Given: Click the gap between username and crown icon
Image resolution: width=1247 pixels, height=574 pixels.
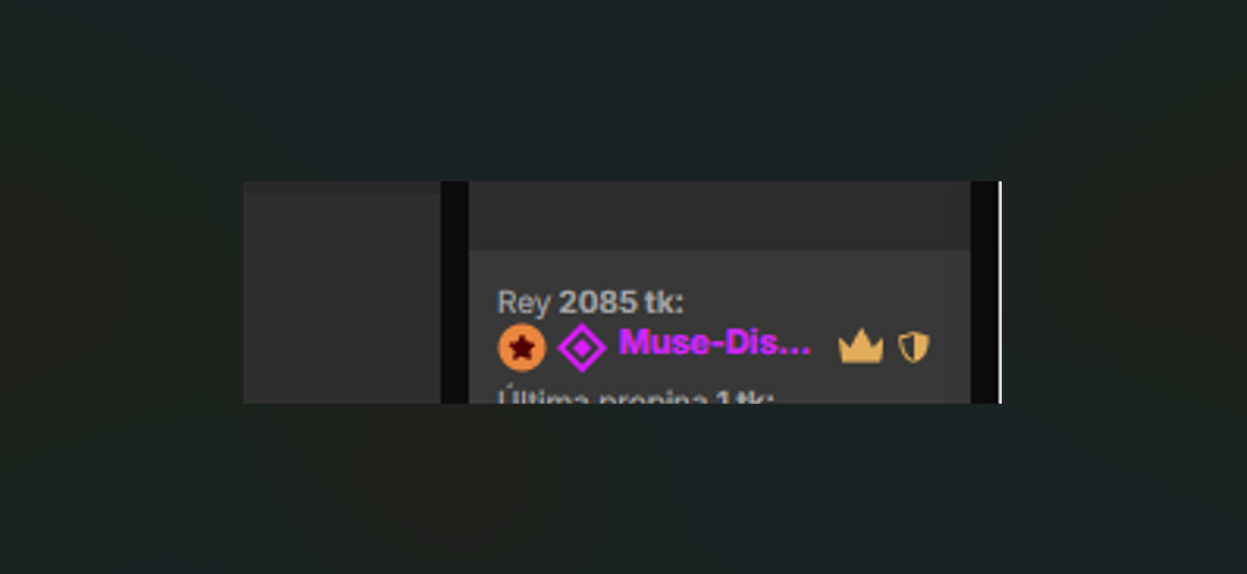Looking at the screenshot, I should 825,347.
